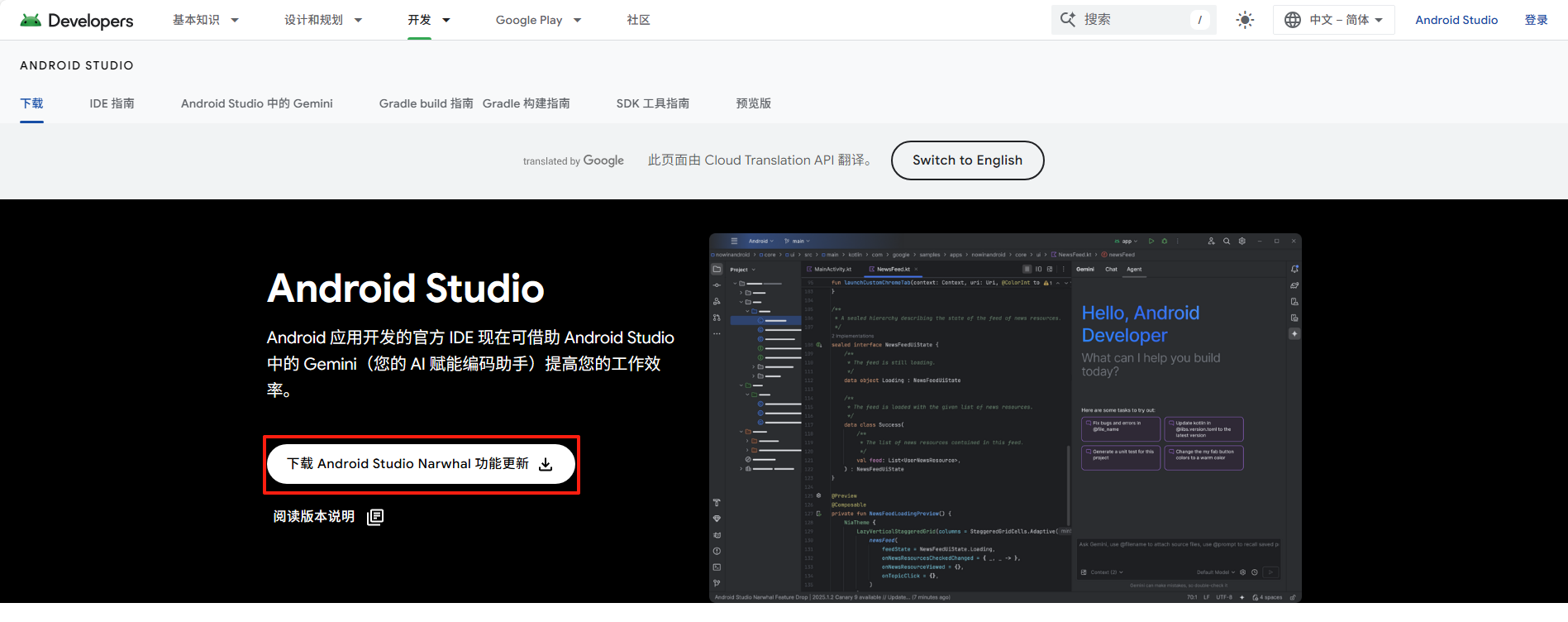Click 下载 Android Studio Narwhal 功能更新 button
The height and width of the screenshot is (622, 1568).
421,464
